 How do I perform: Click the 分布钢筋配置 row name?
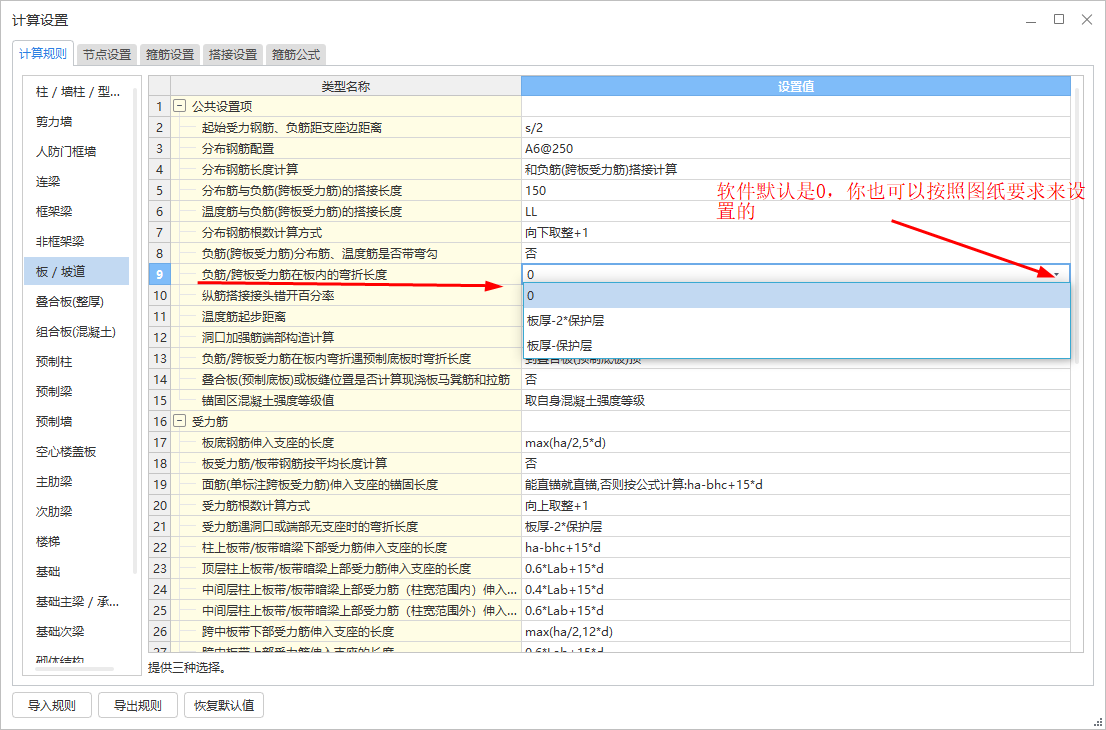tap(238, 149)
